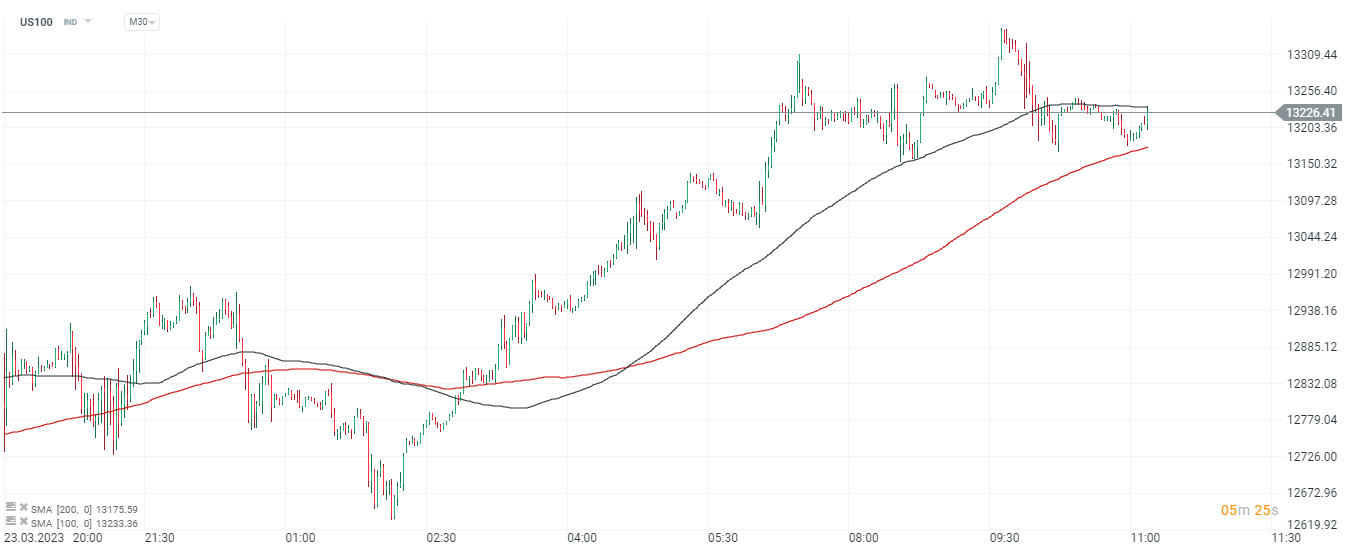The height and width of the screenshot is (555, 1347).
Task: Open settings for the SMA 100 indicator
Action: pyautogui.click(x=11, y=521)
